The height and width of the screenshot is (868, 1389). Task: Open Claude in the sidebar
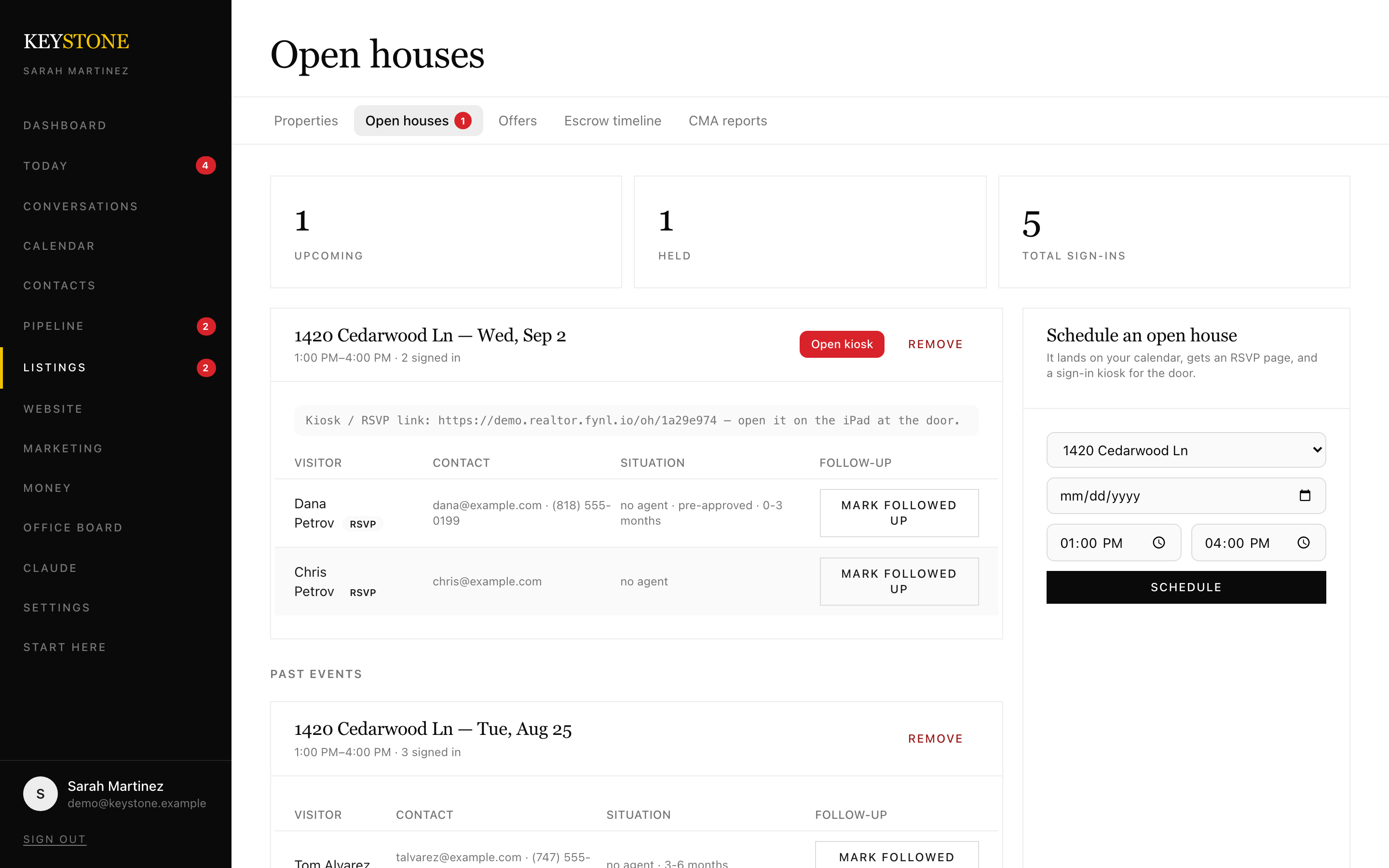tap(115, 568)
